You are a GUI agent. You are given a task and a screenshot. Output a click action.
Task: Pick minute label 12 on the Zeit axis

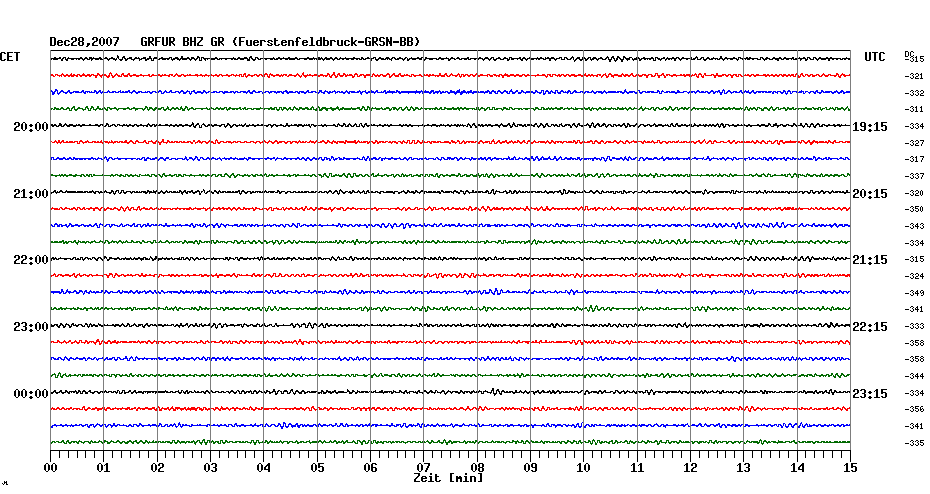pyautogui.click(x=690, y=468)
